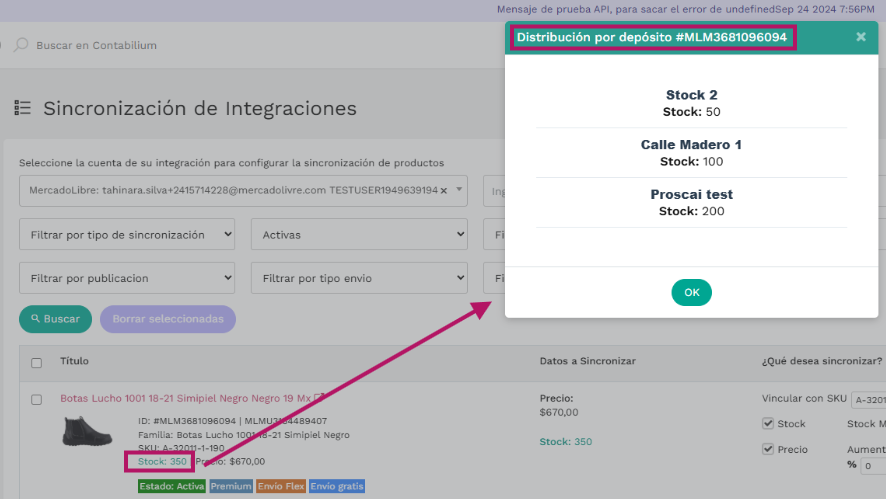
Task: Click the Estado: Activa status badge
Action: coord(172,486)
